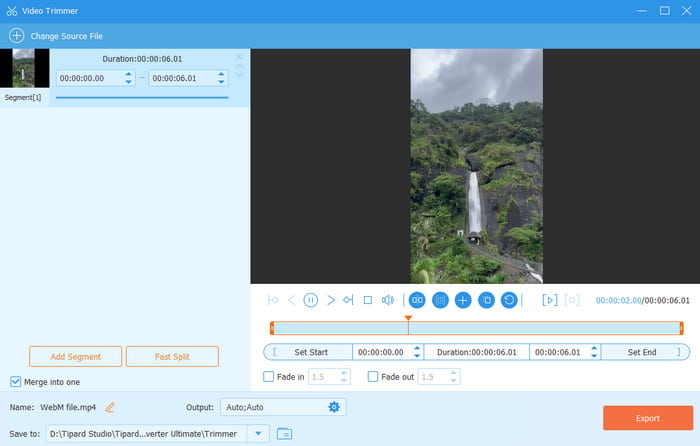Click the Change Source File plus icon

click(x=17, y=36)
